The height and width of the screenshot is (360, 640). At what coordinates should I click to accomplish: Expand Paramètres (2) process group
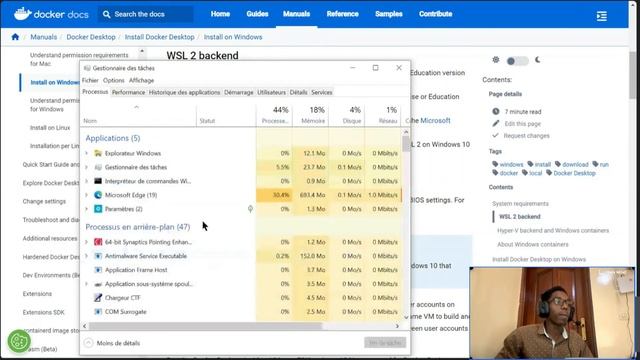pyautogui.click(x=86, y=209)
